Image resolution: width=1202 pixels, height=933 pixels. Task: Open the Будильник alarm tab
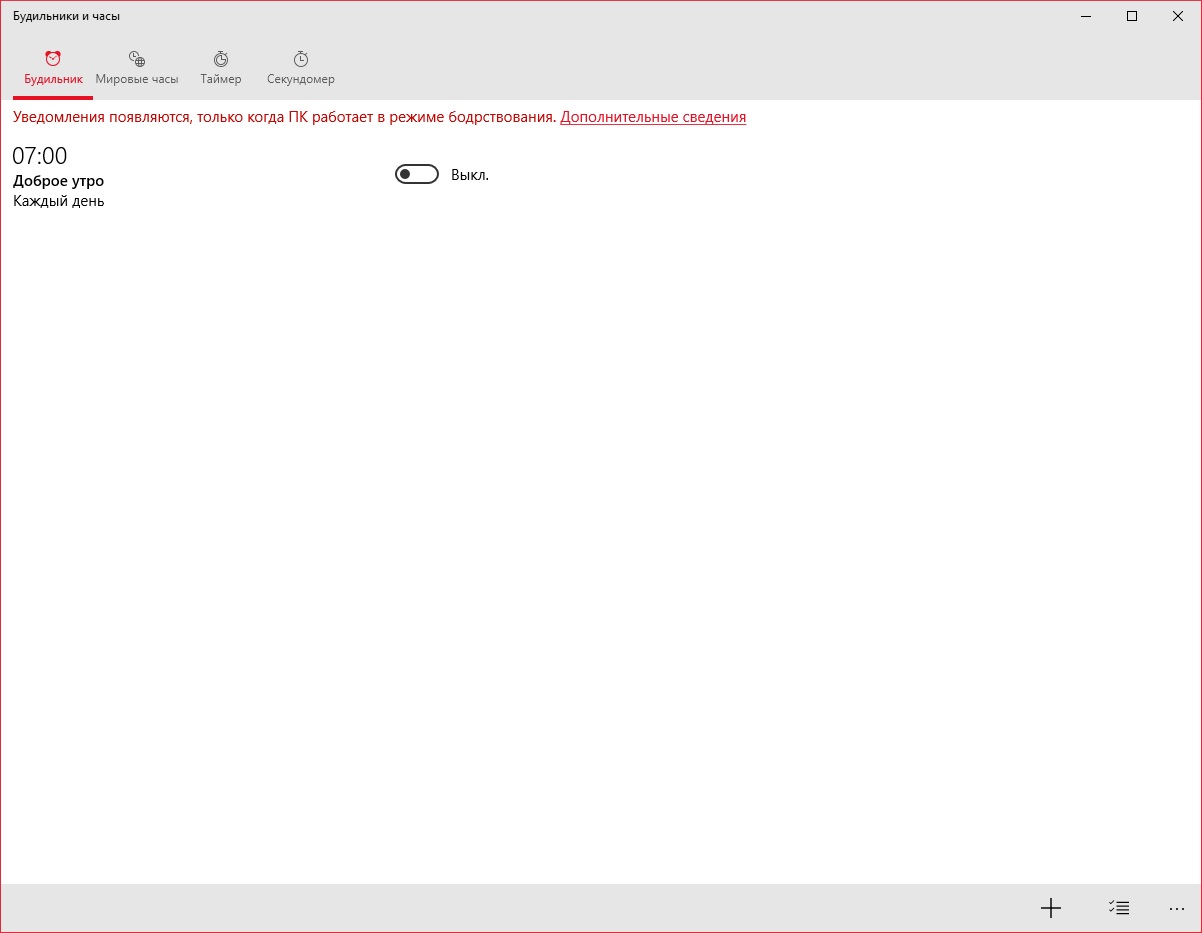53,68
